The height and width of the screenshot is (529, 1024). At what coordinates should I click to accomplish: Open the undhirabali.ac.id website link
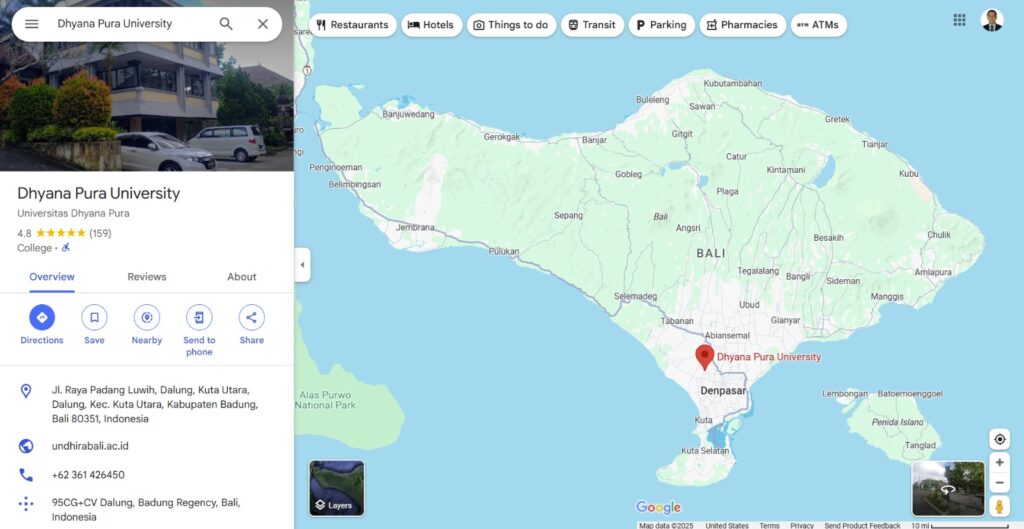click(x=90, y=446)
